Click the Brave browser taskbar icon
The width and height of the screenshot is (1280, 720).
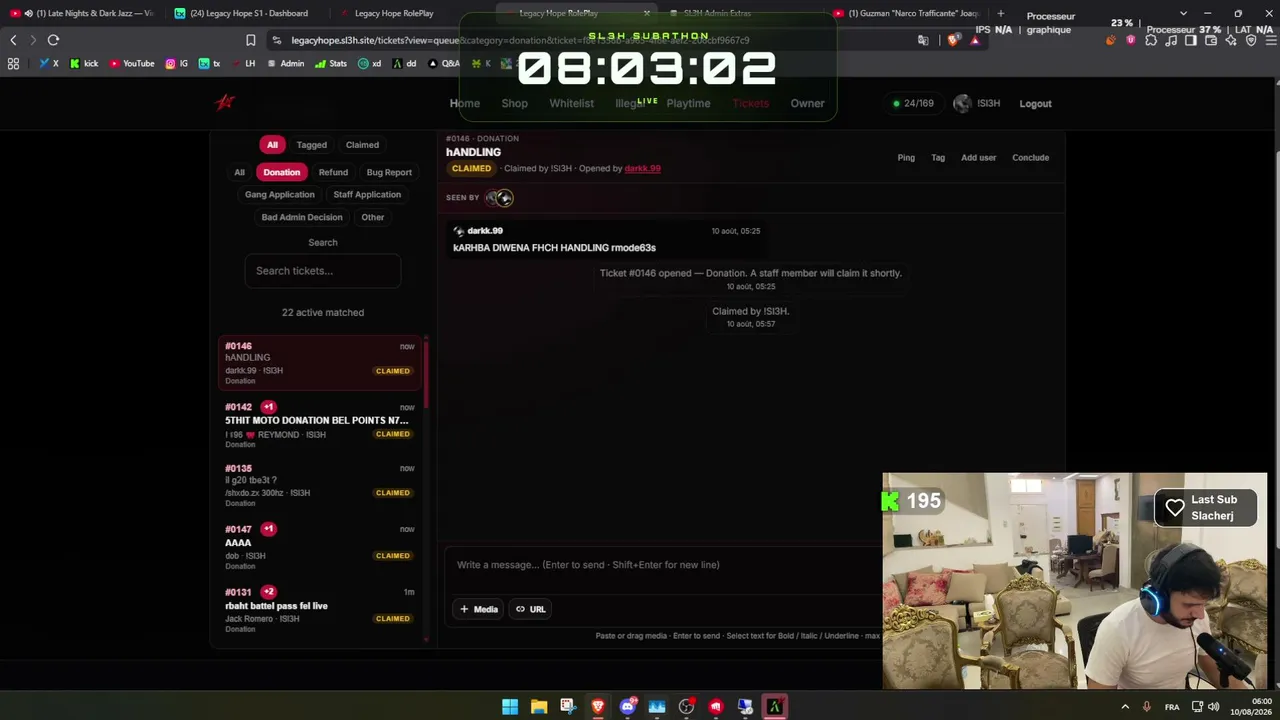point(598,707)
